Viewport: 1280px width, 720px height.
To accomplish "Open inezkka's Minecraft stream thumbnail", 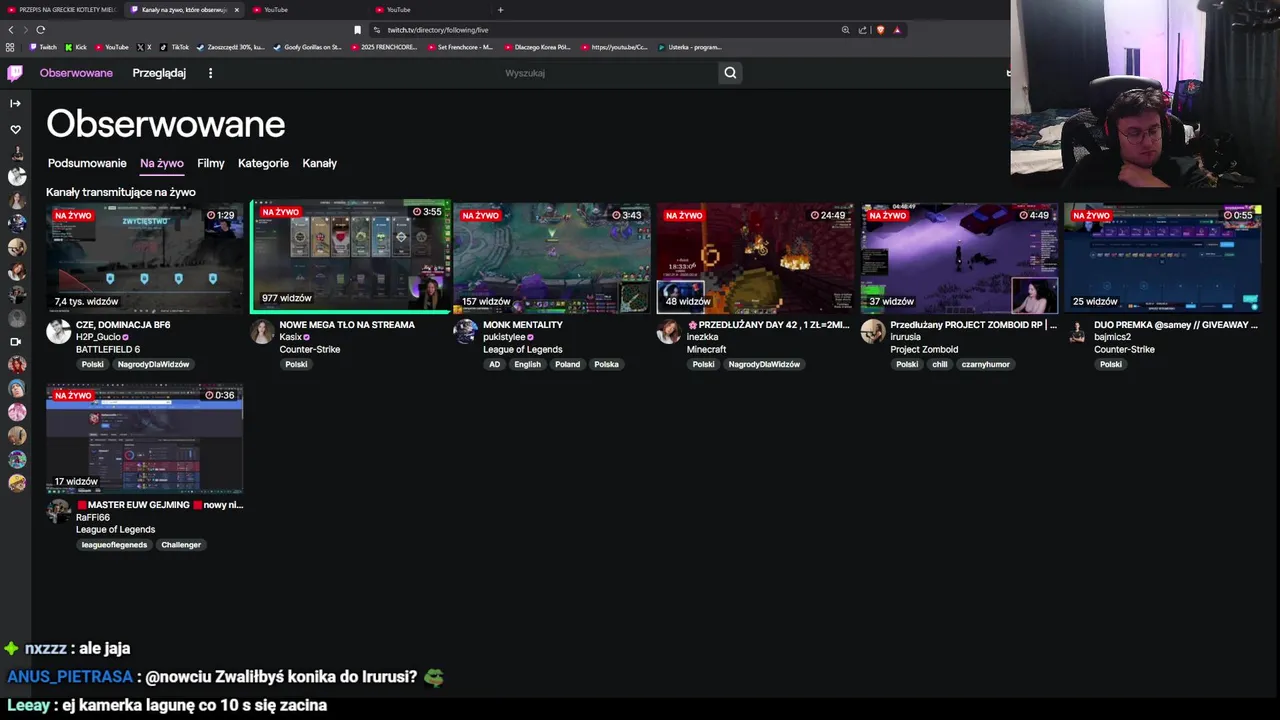I will [x=755, y=258].
